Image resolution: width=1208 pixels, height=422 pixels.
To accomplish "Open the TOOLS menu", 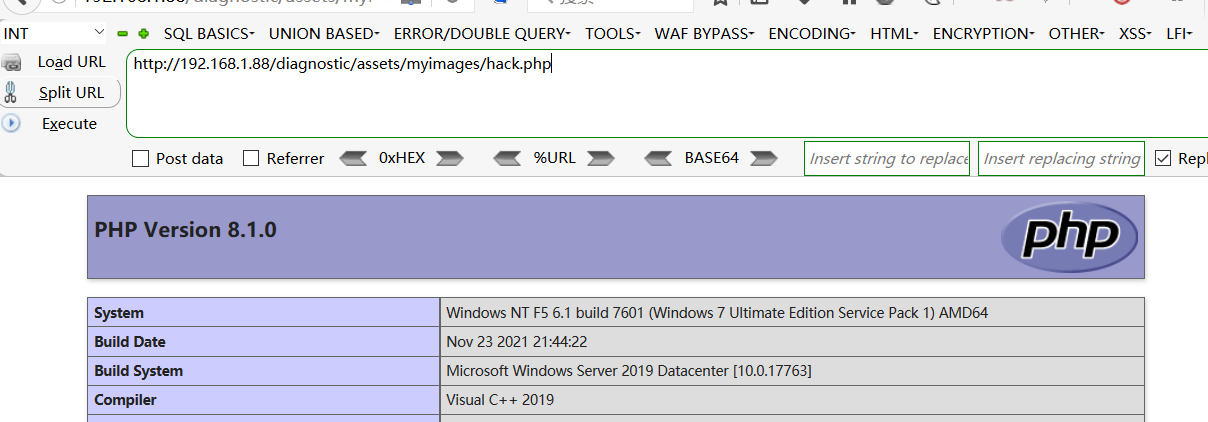I will [x=613, y=34].
